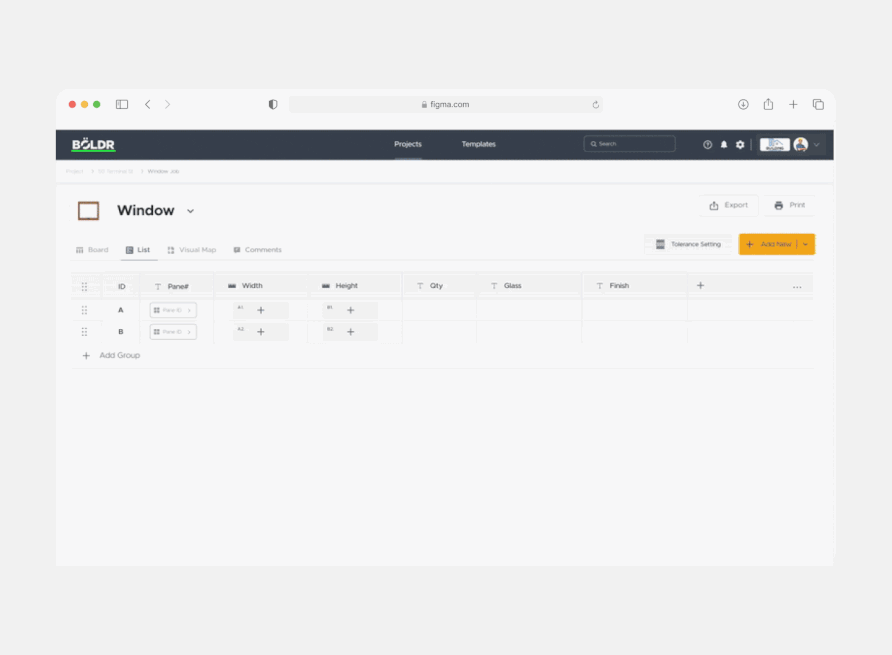Open the help question mark icon

(707, 145)
